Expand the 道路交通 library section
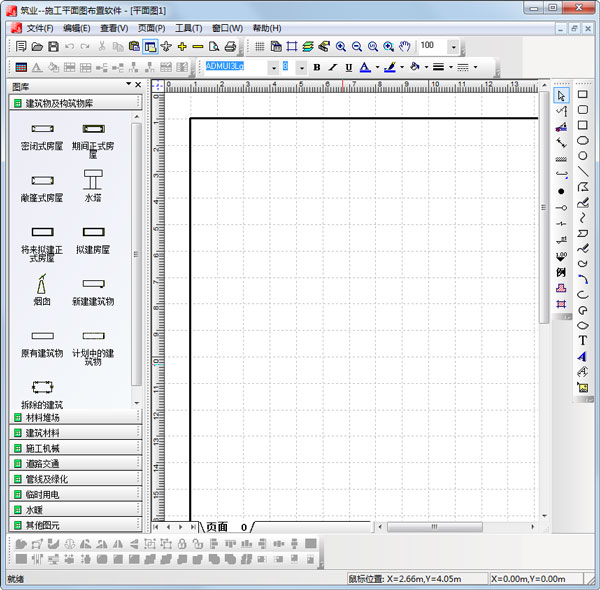 [x=75, y=463]
